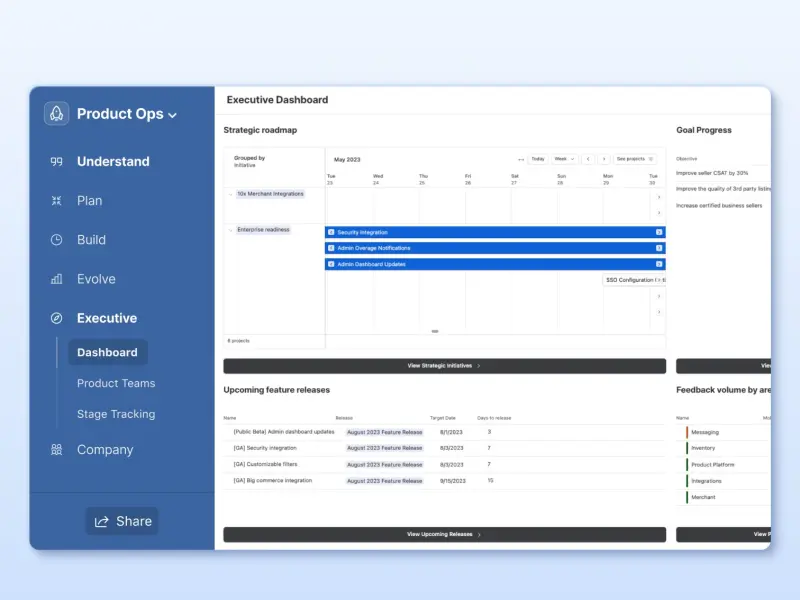Click the rocket logo icon

click(57, 113)
